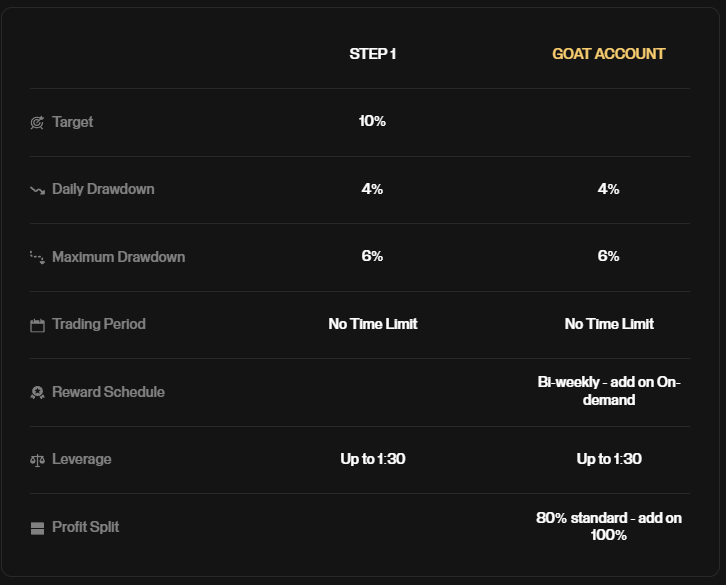Click the Reward Schedule badge icon
Screen dimensions: 726x585
point(38,393)
